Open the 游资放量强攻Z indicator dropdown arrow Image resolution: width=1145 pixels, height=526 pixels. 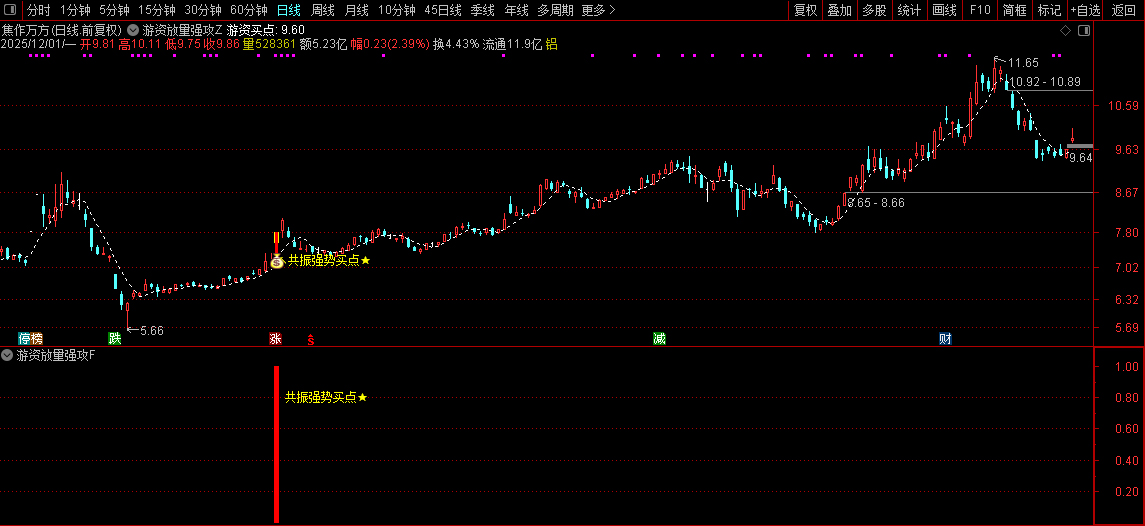click(132, 31)
